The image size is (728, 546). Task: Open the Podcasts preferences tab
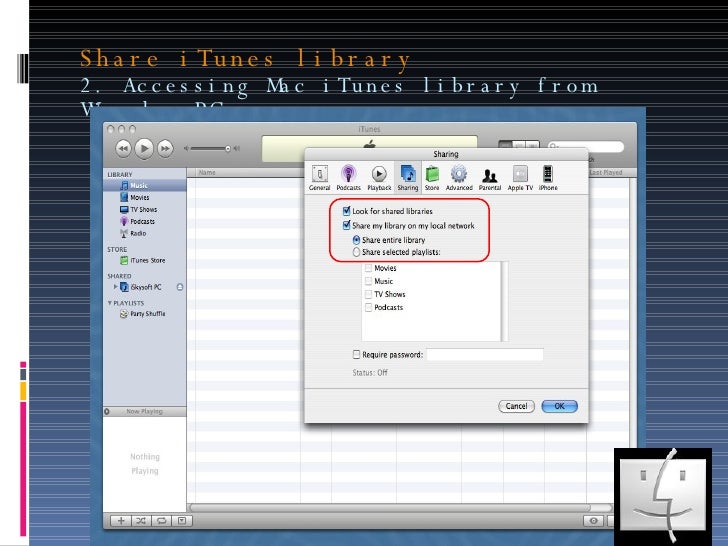coord(348,177)
